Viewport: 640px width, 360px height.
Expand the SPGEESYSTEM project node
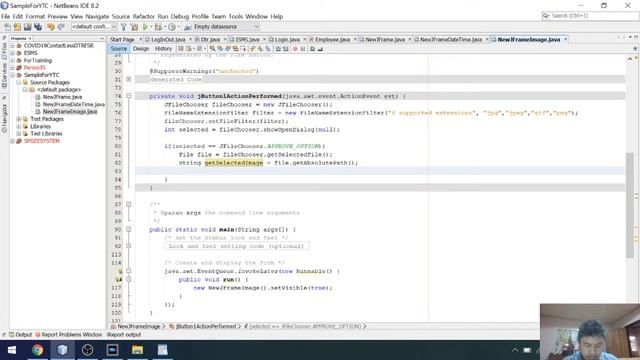13,141
